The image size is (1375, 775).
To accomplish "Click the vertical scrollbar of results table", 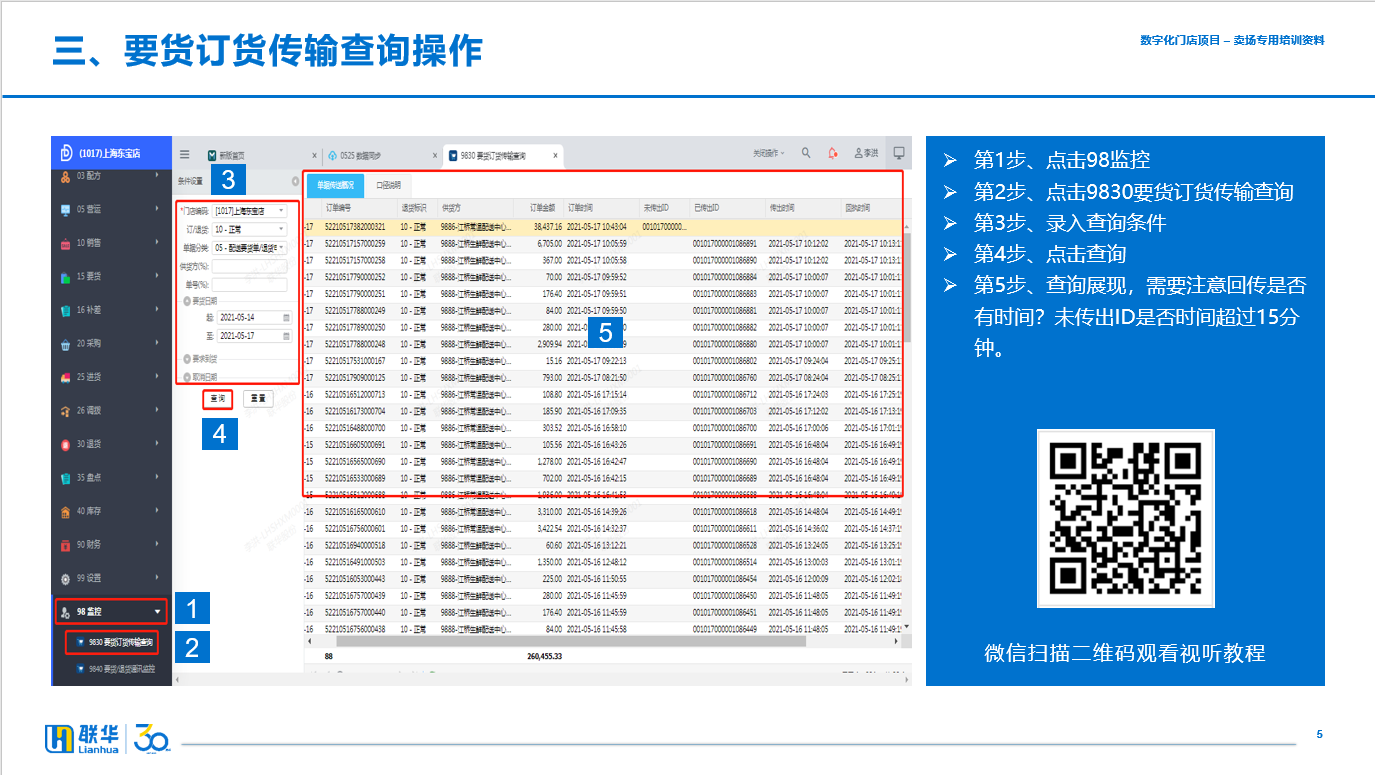I will click(x=907, y=290).
